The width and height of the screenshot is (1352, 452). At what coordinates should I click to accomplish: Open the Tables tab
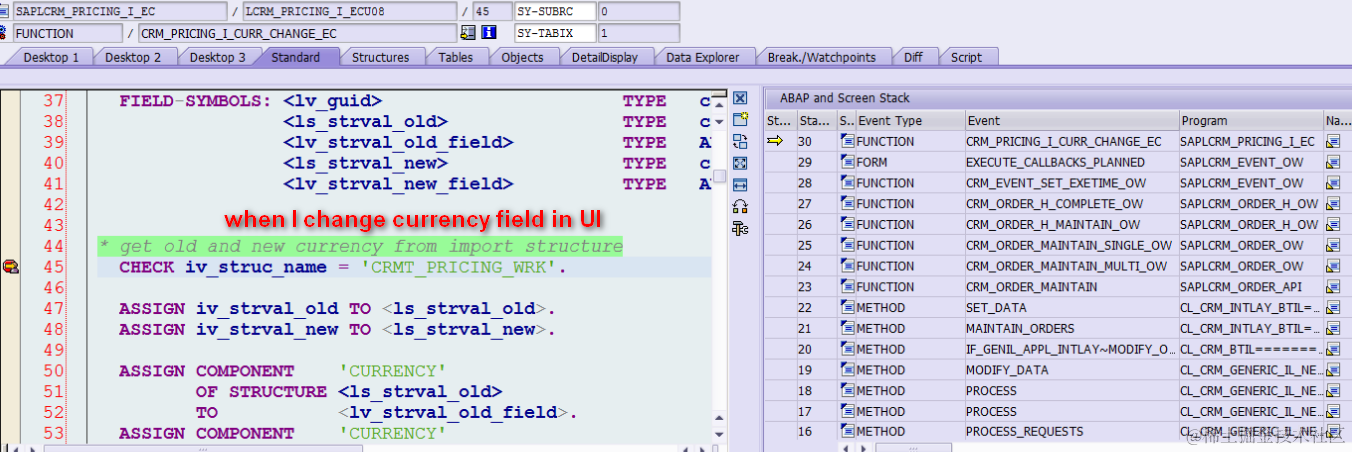[456, 57]
